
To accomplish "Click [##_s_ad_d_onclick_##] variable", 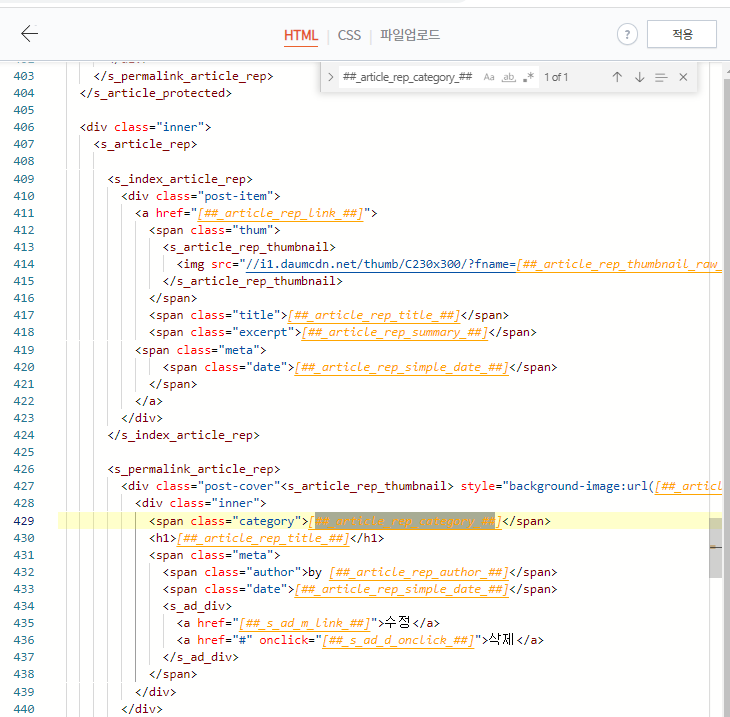I will pyautogui.click(x=398, y=640).
